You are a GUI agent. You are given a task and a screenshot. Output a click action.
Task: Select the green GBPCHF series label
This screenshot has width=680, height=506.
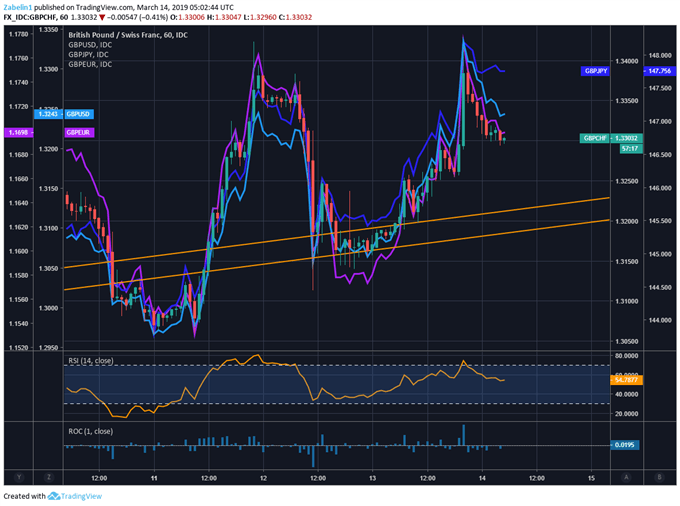(595, 138)
